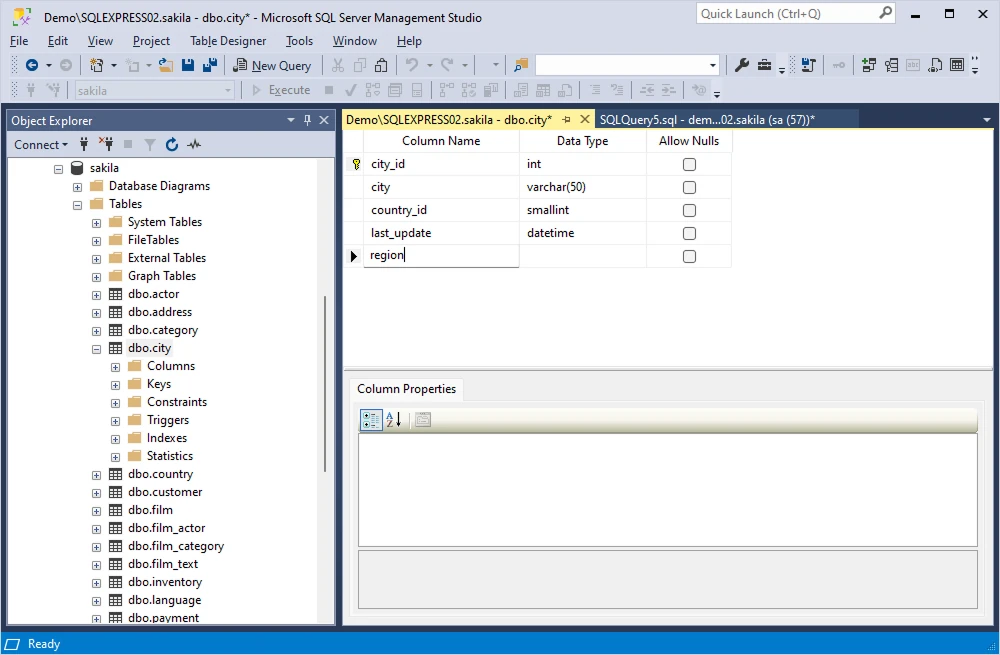
Task: Click the Navigate Backward arrow icon
Action: pyautogui.click(x=31, y=65)
